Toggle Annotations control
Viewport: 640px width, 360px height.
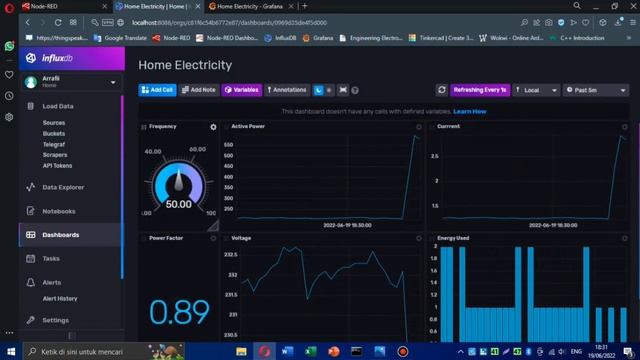[287, 90]
